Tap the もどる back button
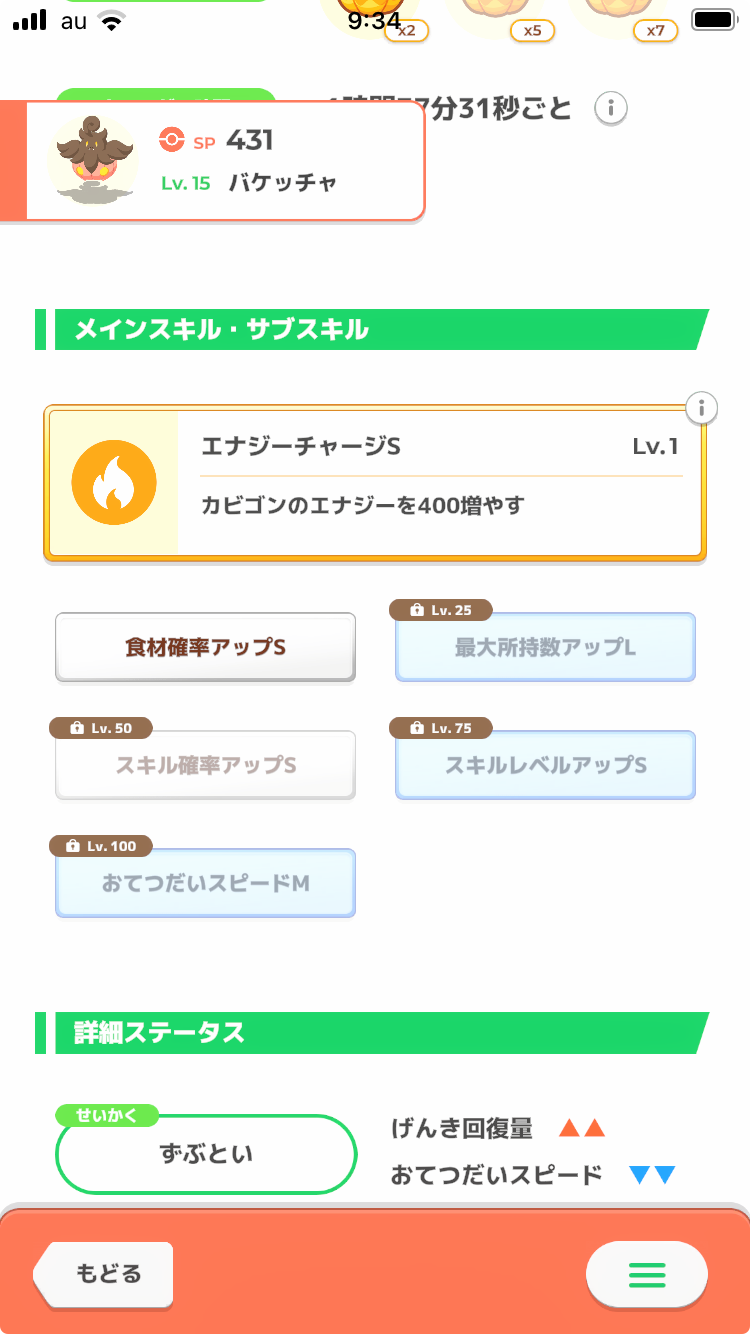The image size is (750, 1334). pos(106,1275)
